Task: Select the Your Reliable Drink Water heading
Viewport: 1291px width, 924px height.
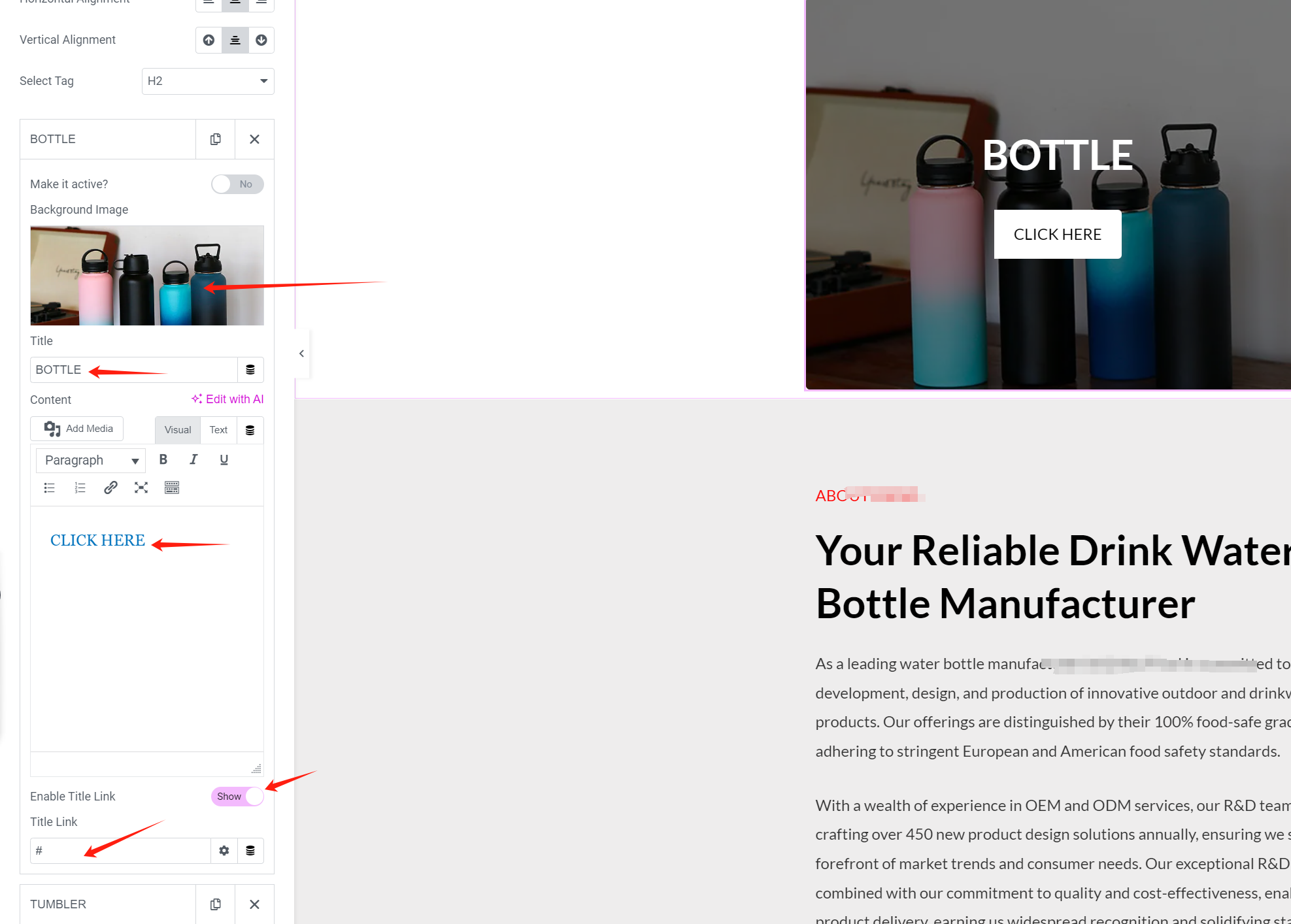Action: tap(1053, 577)
